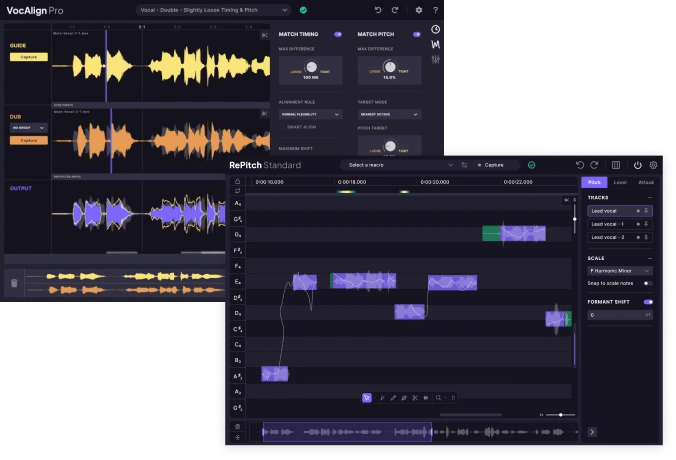
Task: Select the scissors split tool in RePitch
Action: [415, 398]
